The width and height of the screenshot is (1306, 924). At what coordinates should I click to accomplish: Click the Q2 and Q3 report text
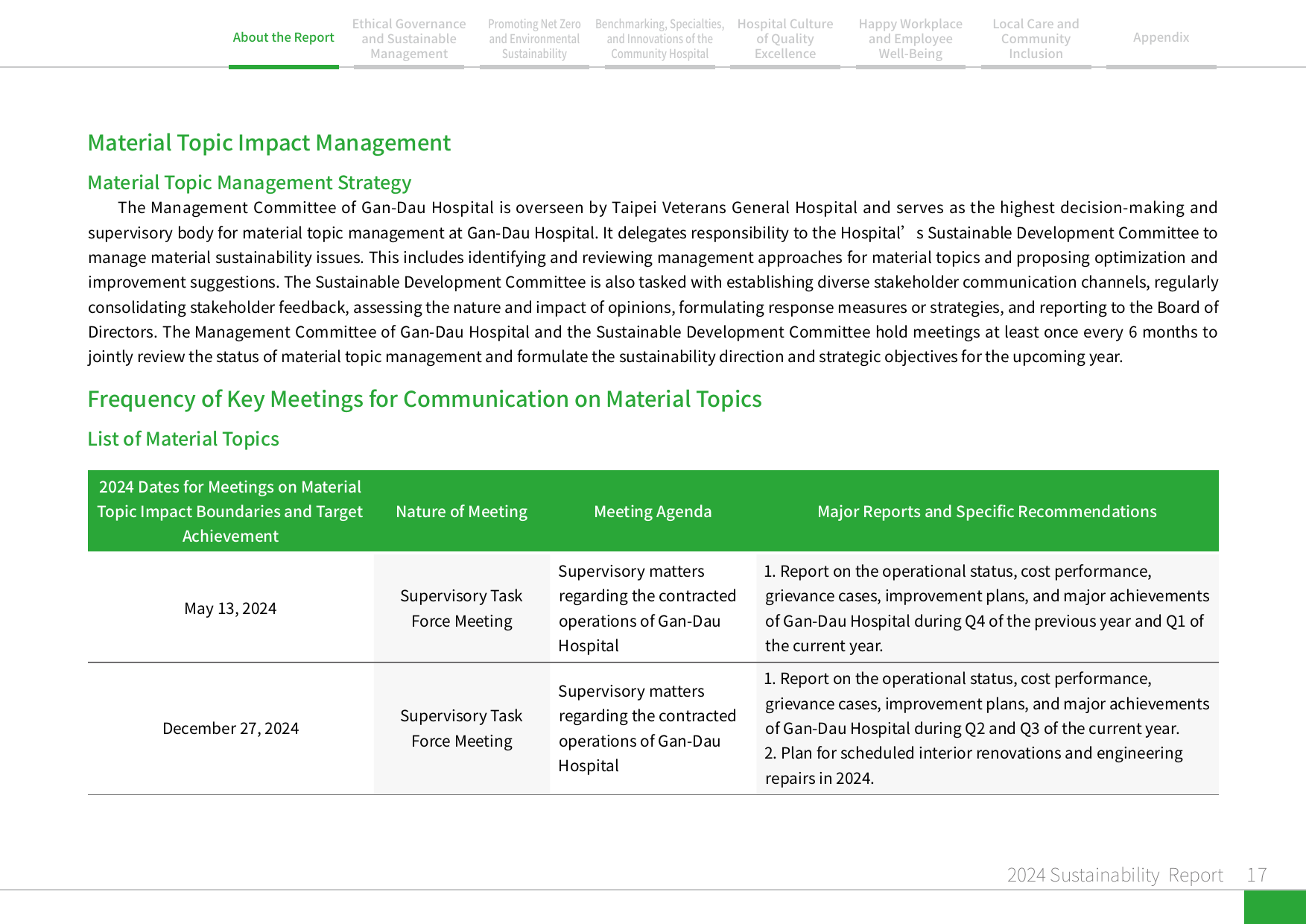[987, 703]
